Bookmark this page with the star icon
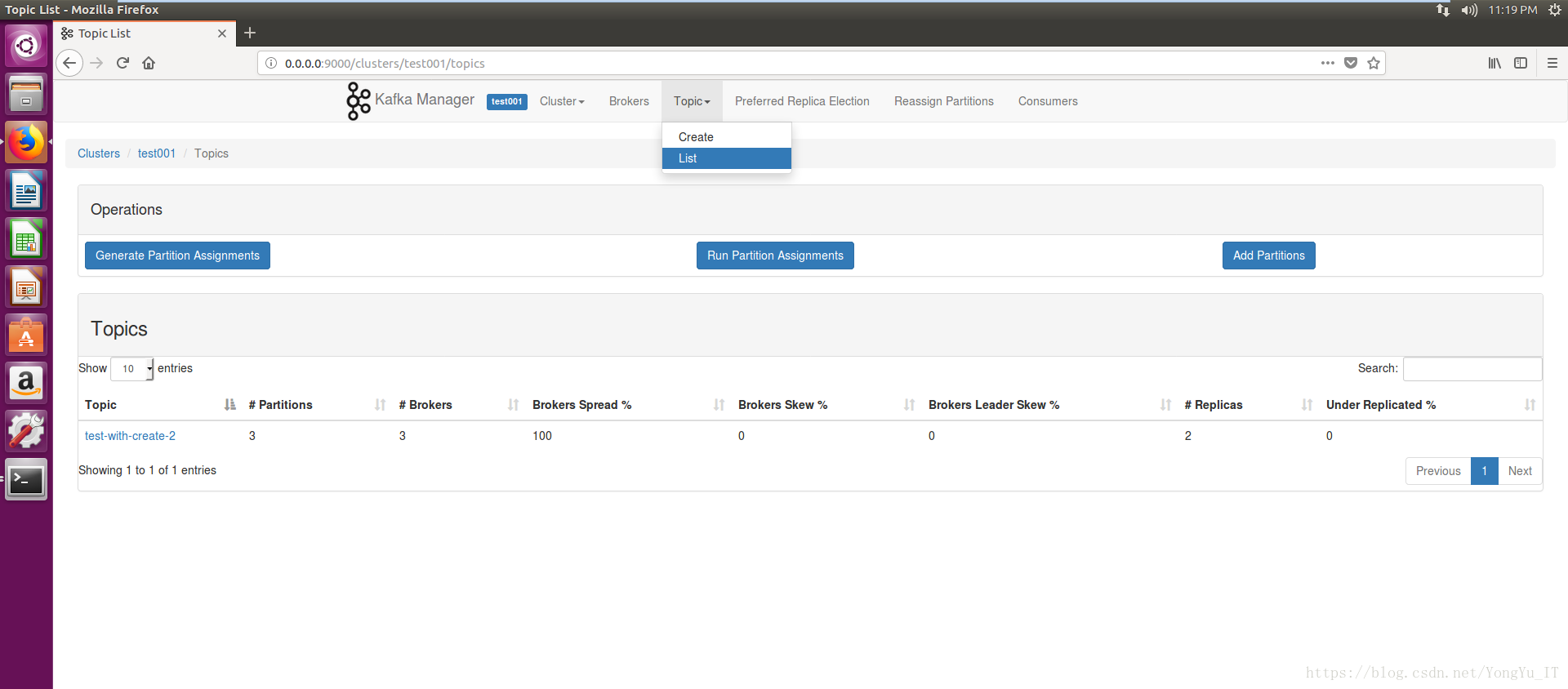 1374,63
